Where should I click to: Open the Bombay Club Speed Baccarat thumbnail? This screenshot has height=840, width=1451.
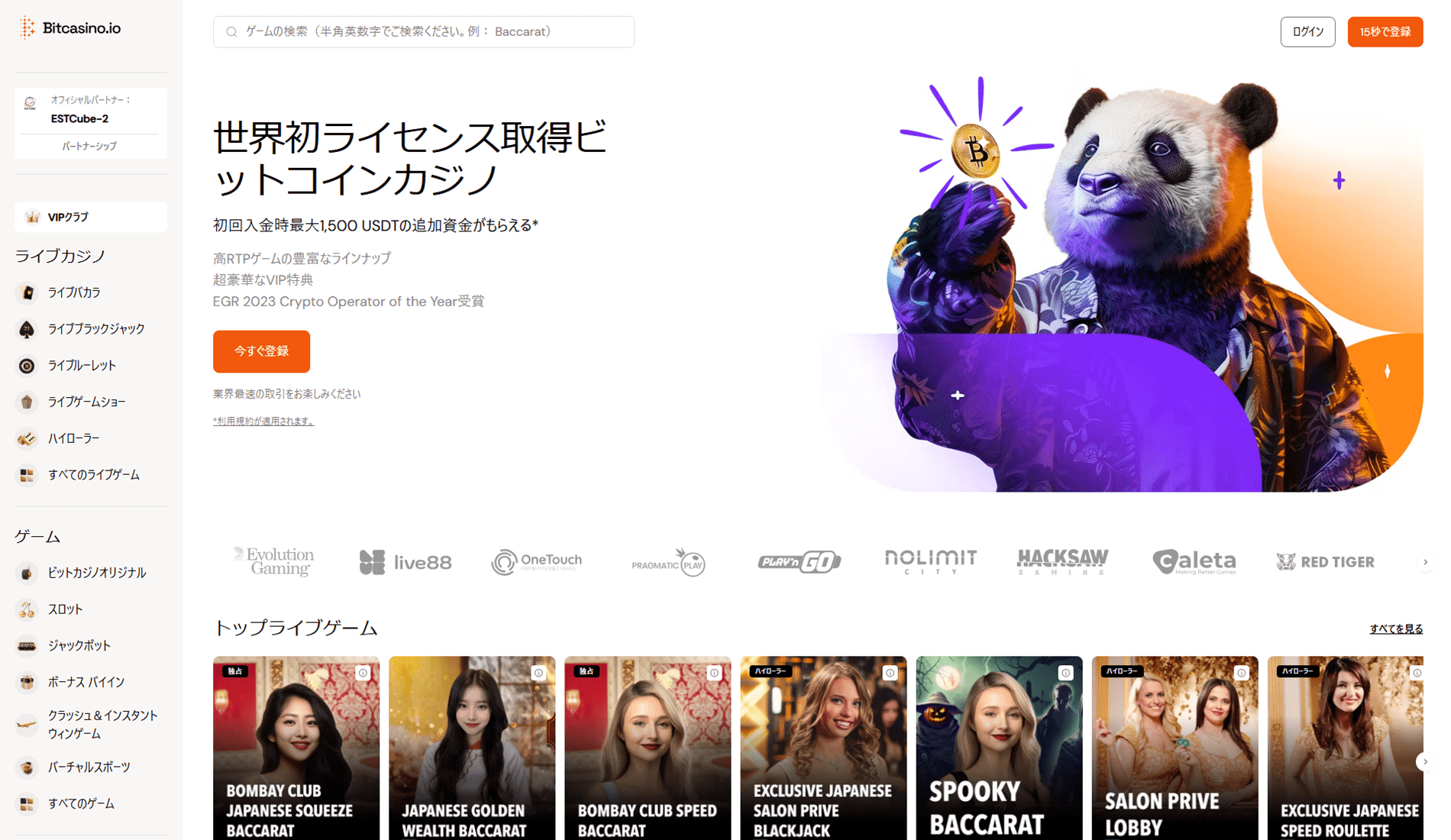648,748
